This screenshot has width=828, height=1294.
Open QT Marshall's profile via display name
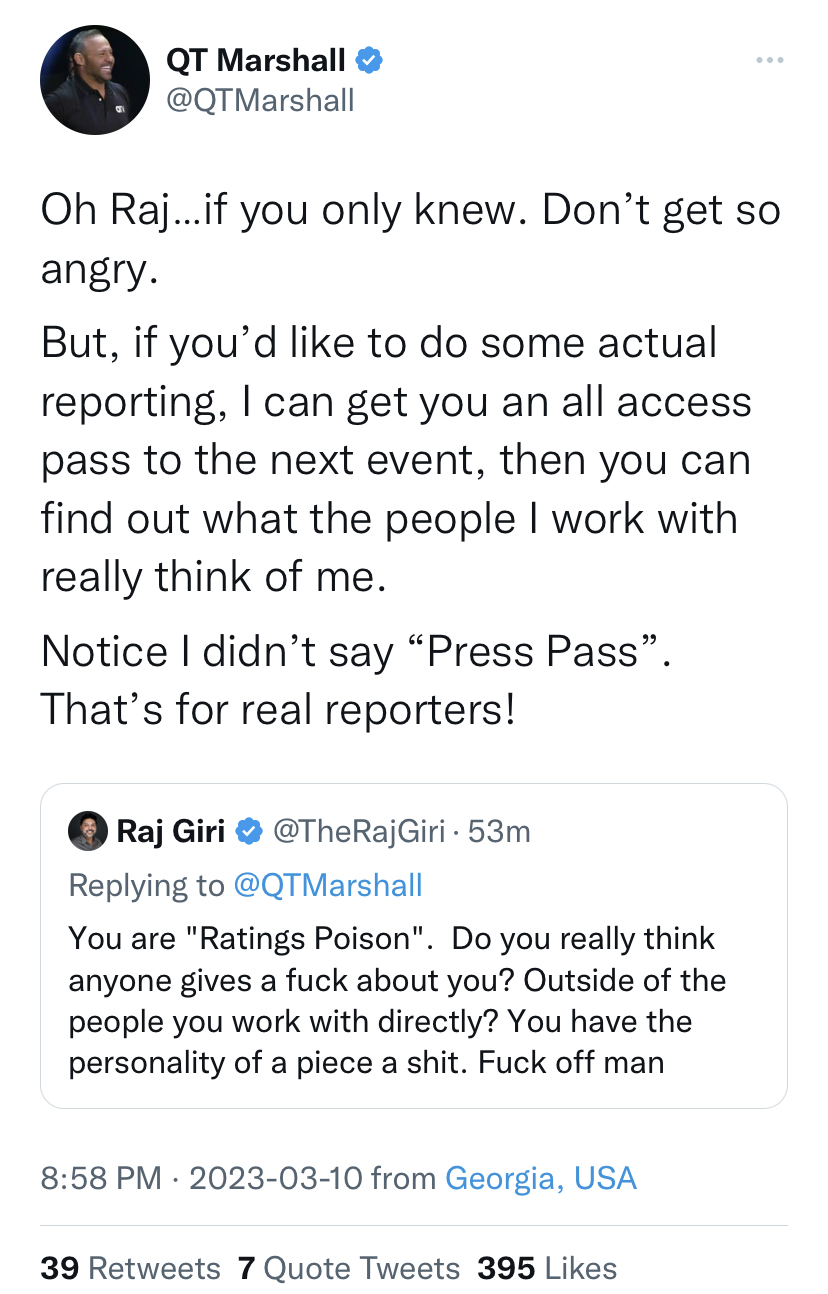coord(255,61)
